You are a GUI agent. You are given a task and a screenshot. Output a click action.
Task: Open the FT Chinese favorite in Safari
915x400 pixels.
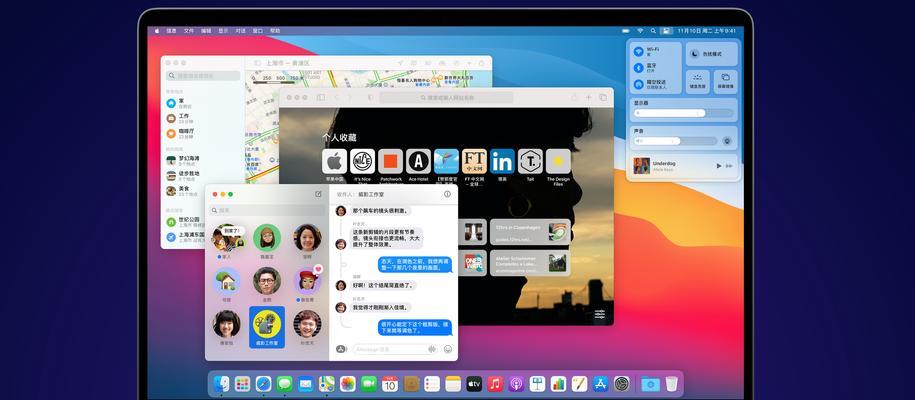(x=474, y=161)
